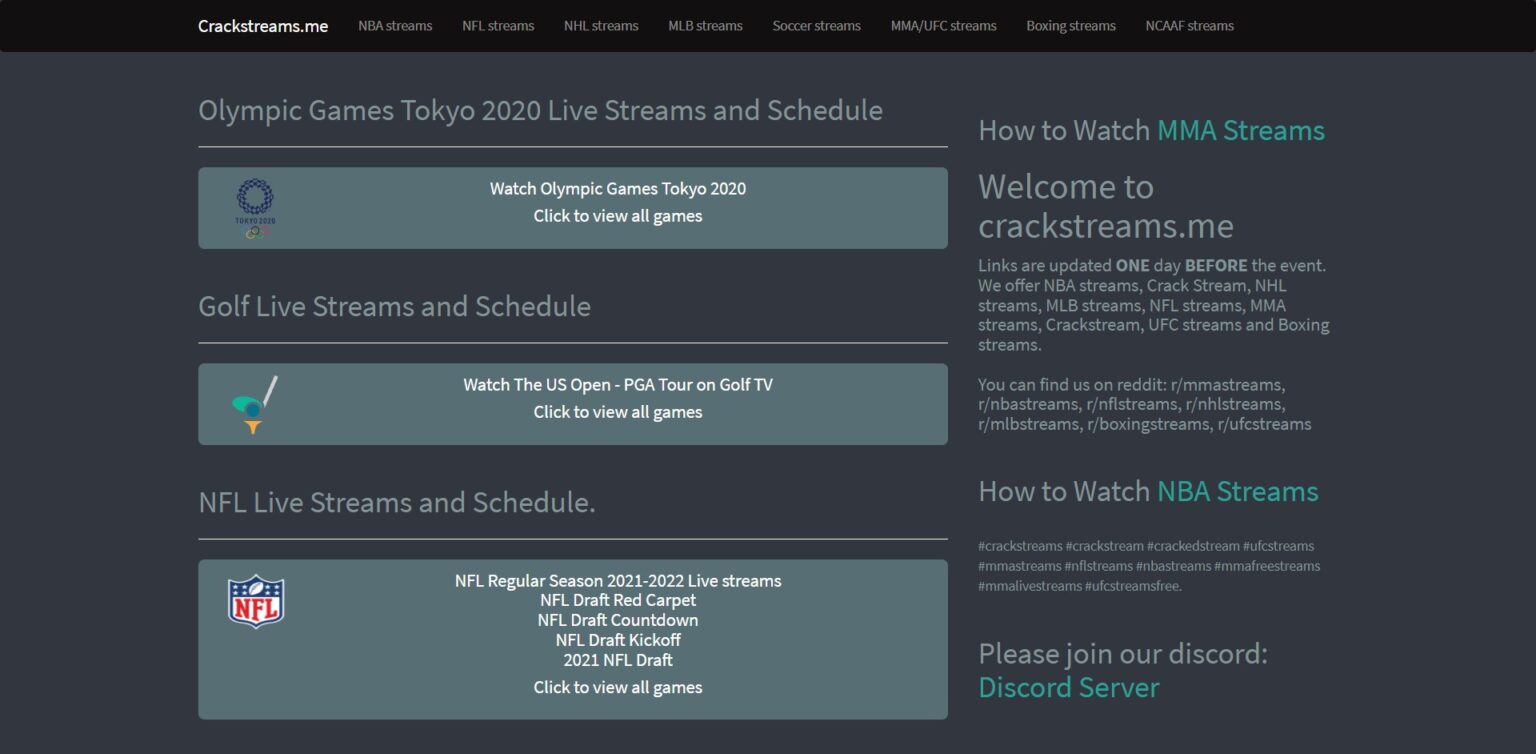Open the NFL streams section

498,26
